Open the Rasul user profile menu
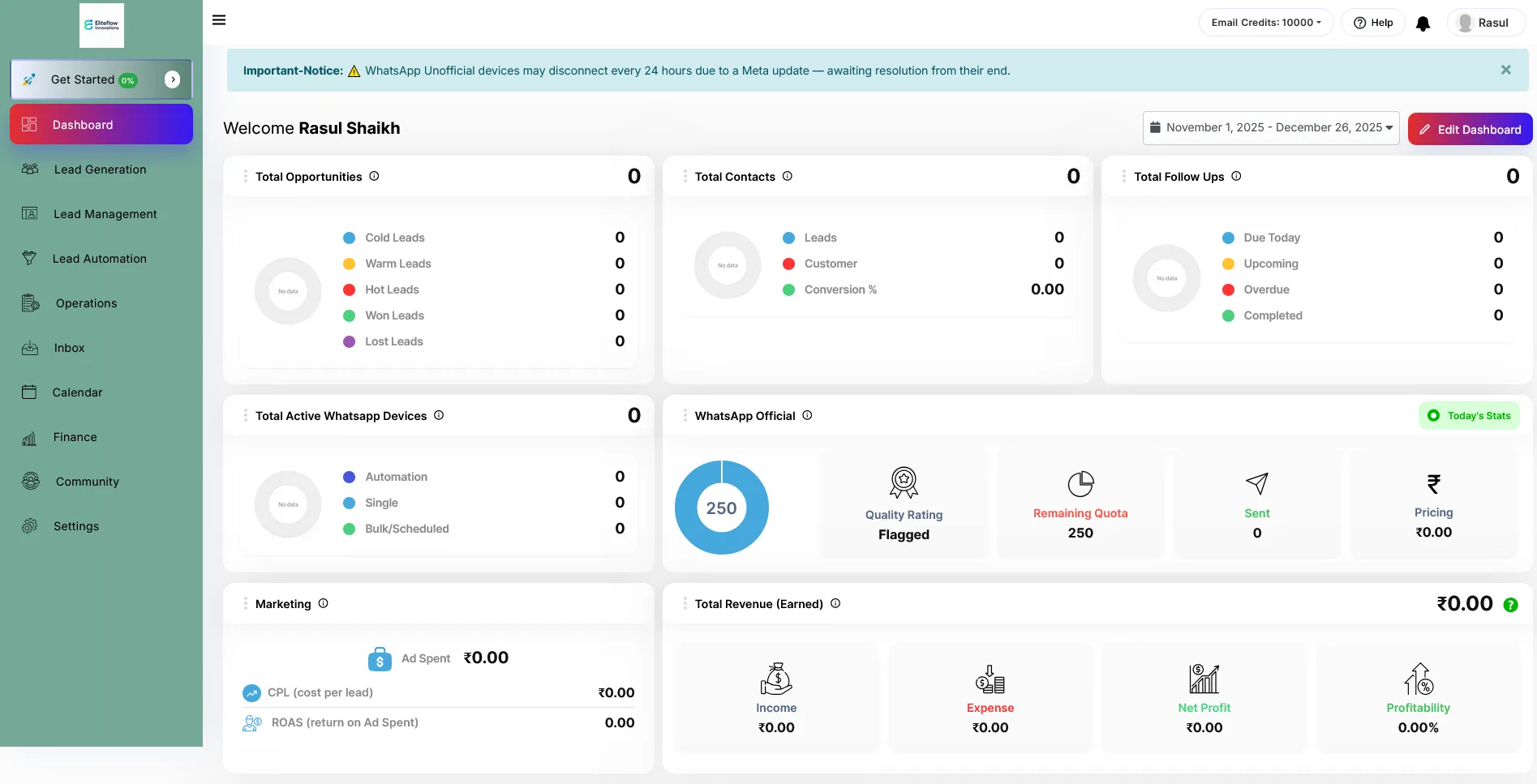The width and height of the screenshot is (1537, 784). tap(1485, 23)
